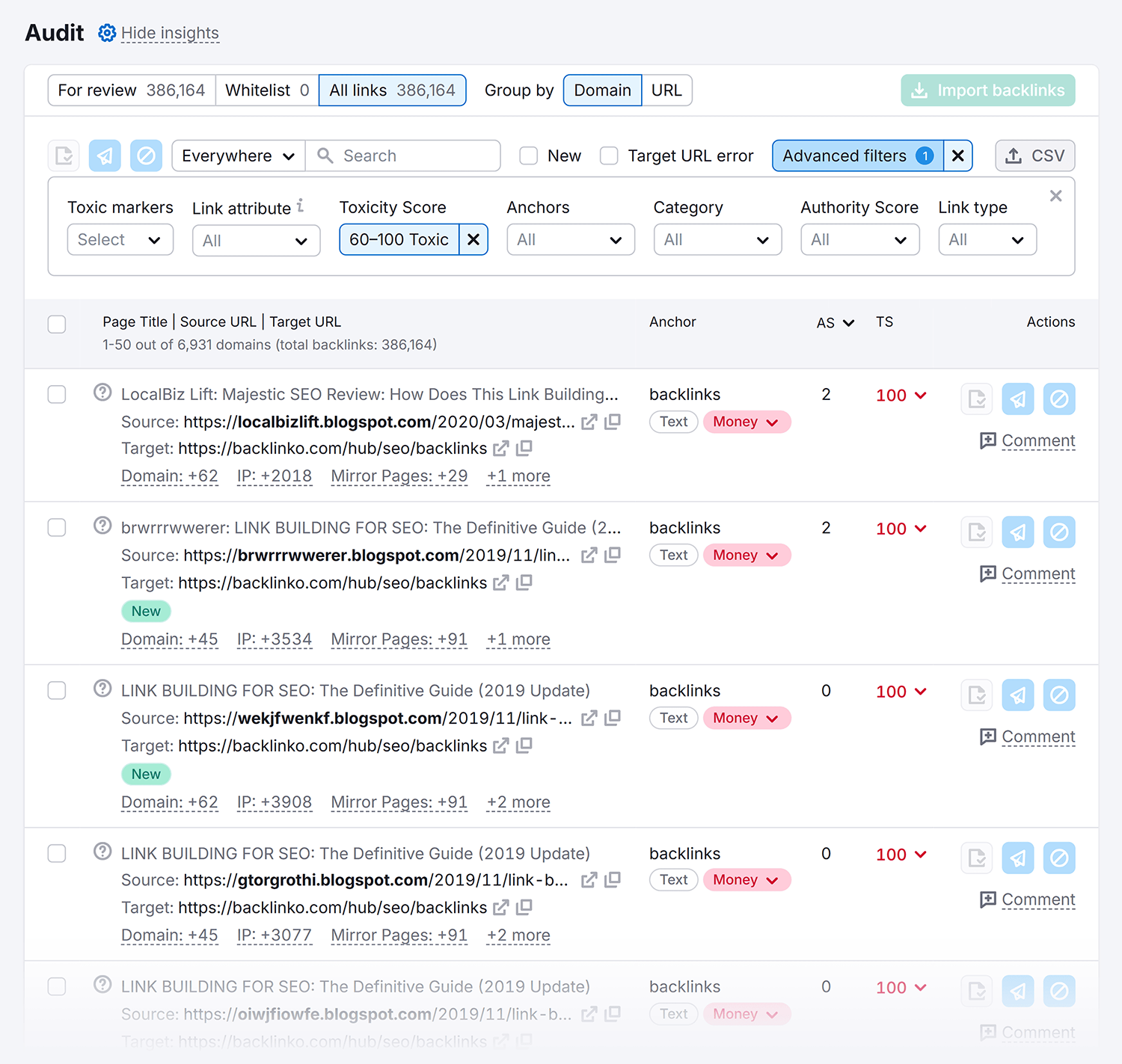Viewport: 1122px width, 1064px height.
Task: Open the Link type filter dropdown
Action: click(987, 239)
